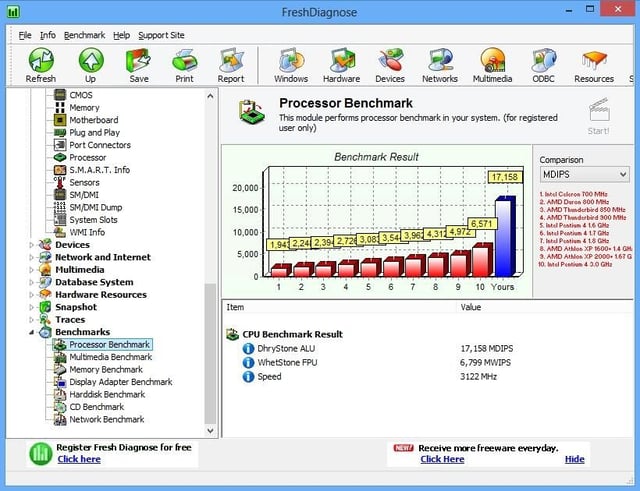The image size is (640, 491).
Task: Expand the Traces tree node
Action: [32, 320]
